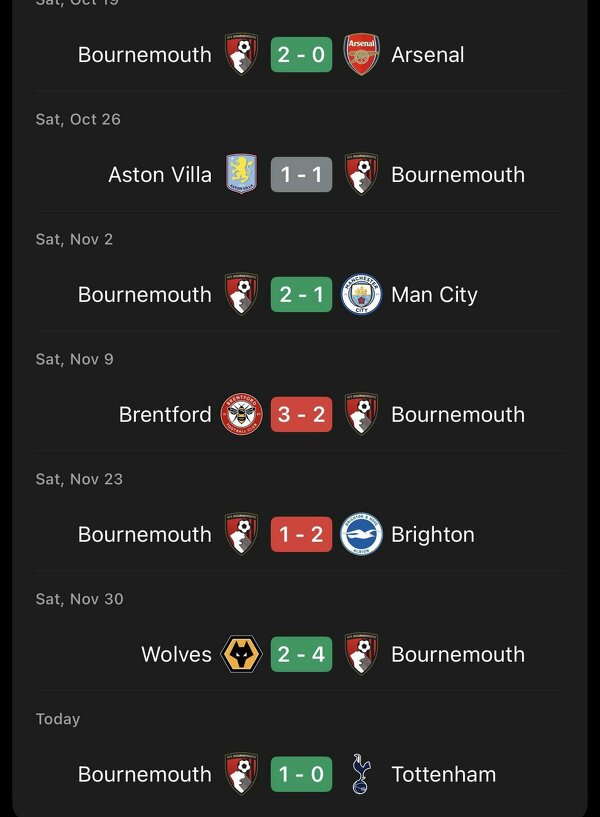The image size is (600, 817).
Task: Open the 1 - 1 draw score badge
Action: (301, 175)
